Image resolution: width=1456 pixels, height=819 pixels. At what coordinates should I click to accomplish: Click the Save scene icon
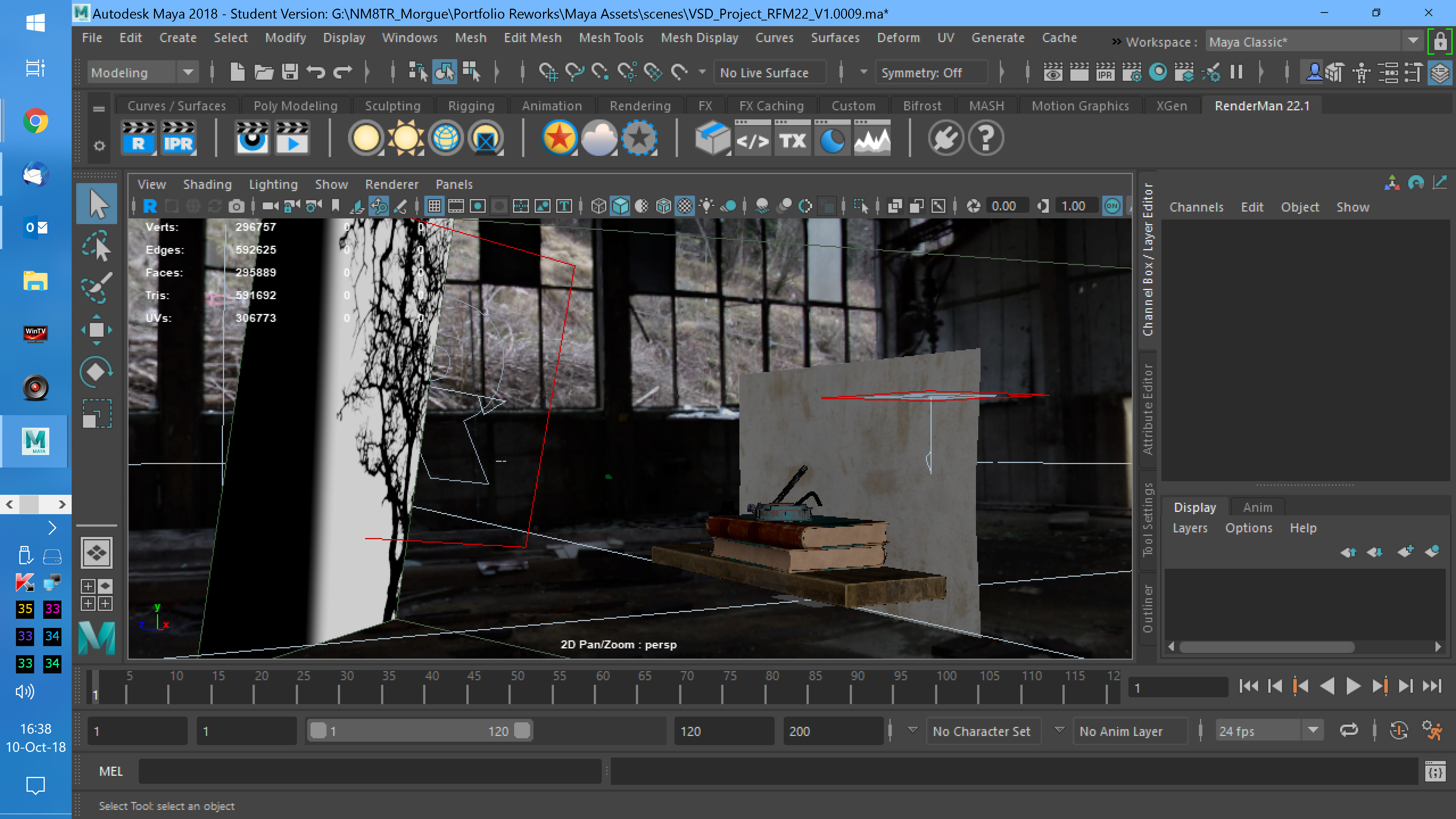click(x=290, y=72)
